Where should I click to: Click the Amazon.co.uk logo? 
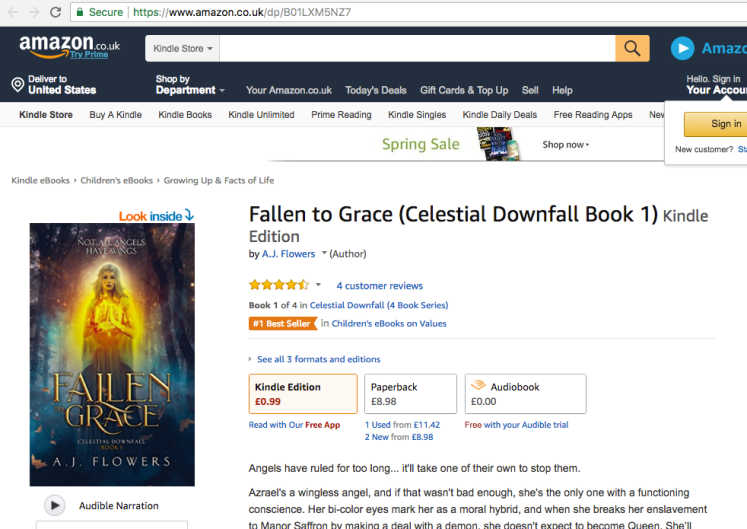(70, 47)
